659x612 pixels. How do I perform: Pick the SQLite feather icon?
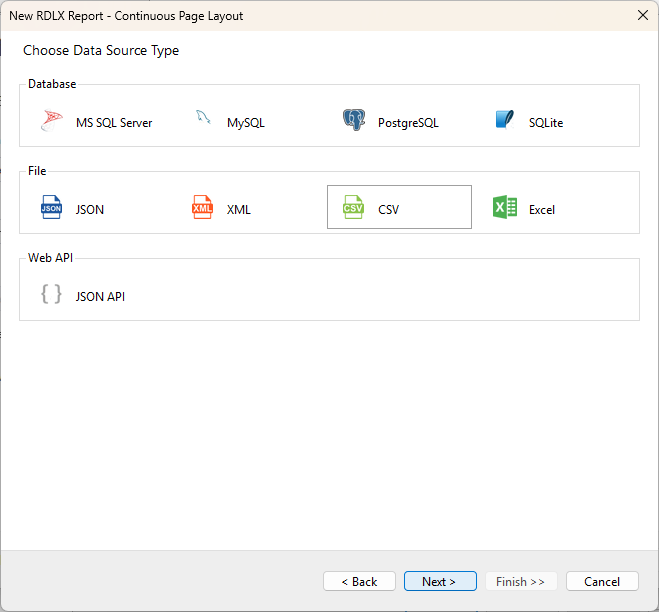[x=504, y=121]
